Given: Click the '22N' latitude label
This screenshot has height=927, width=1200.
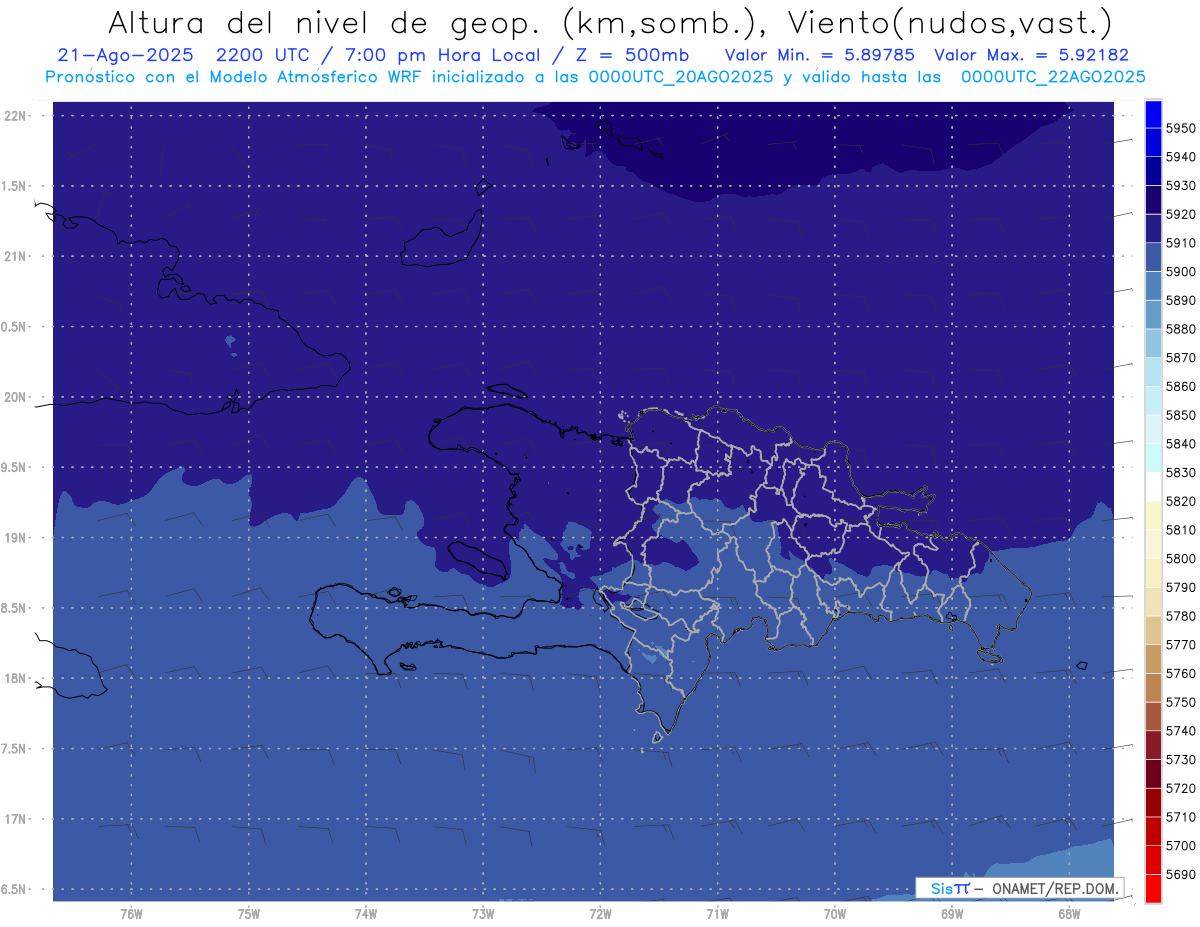Looking at the screenshot, I should tap(15, 116).
